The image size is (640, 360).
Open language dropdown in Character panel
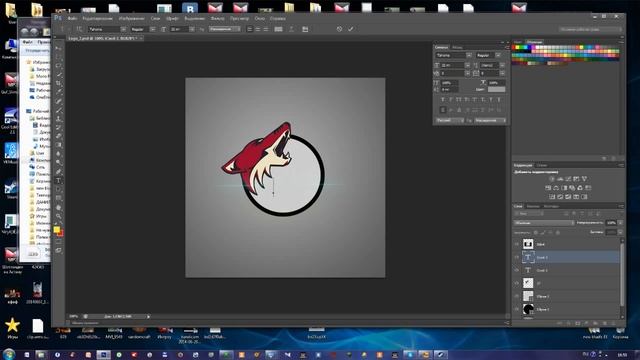tap(449, 120)
